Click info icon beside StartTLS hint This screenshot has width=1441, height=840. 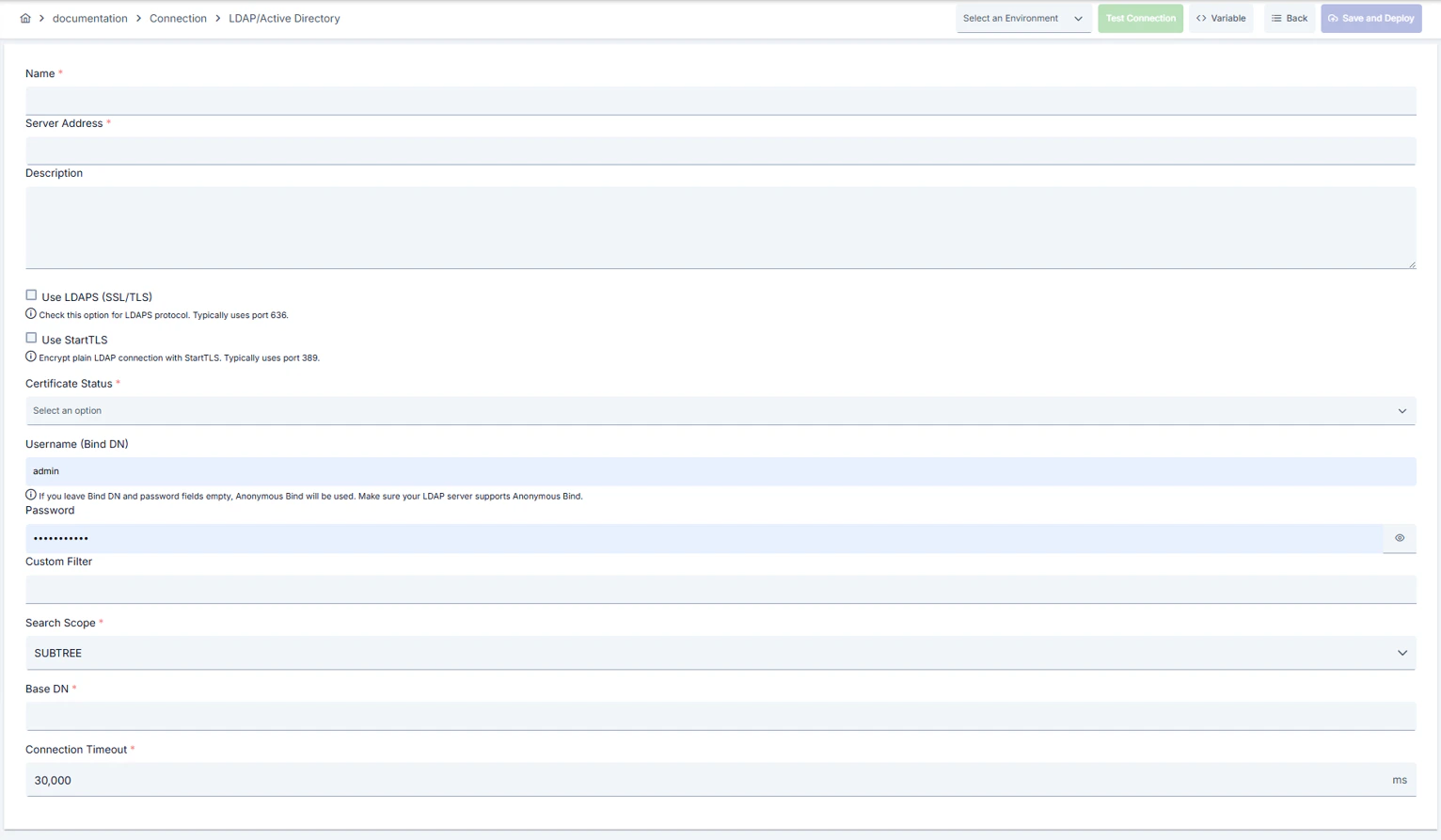point(31,357)
